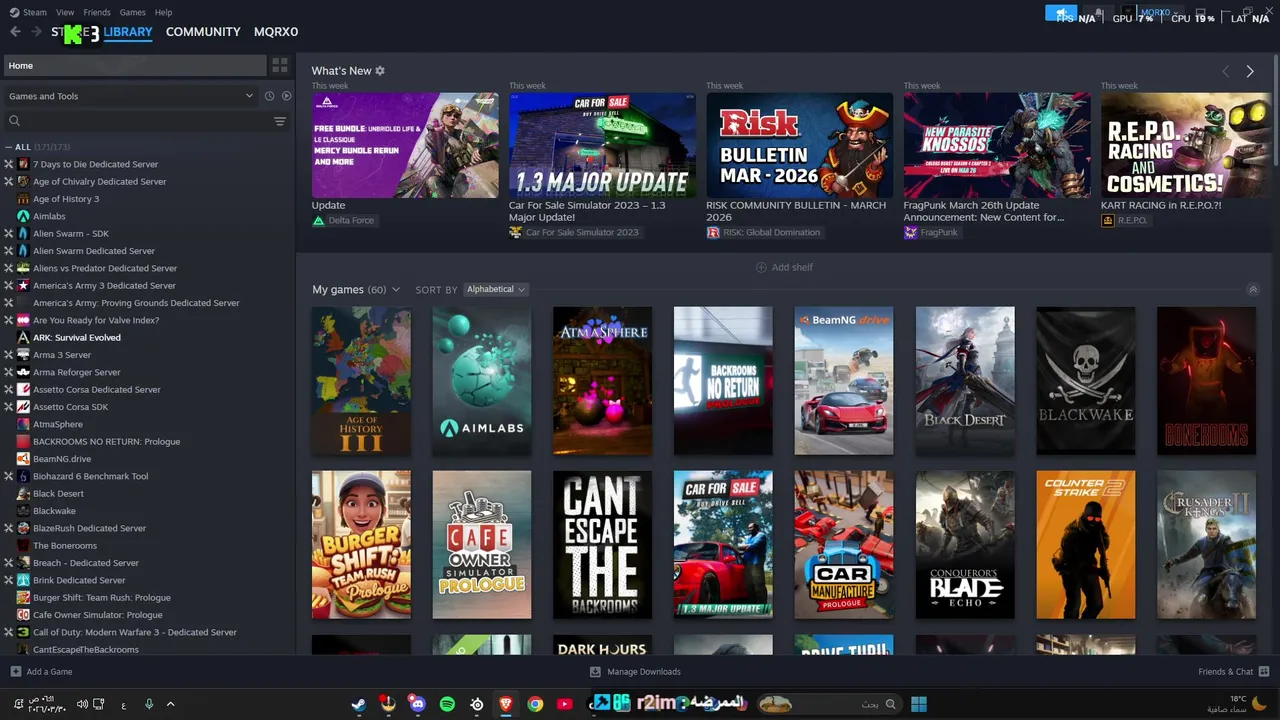Viewport: 1280px width, 720px height.
Task: Open the Help menu
Action: pyautogui.click(x=164, y=12)
